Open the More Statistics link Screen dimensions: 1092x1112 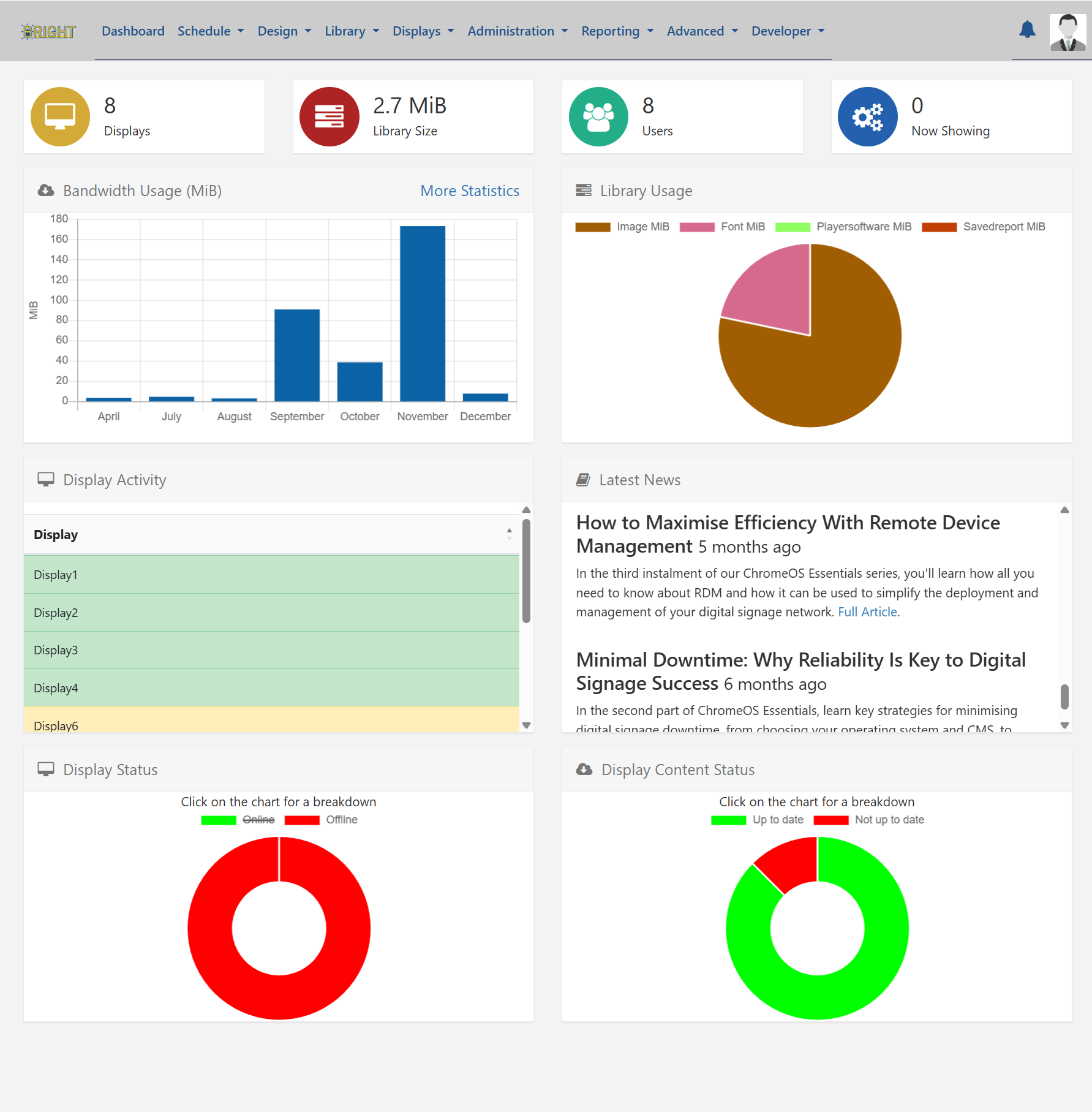click(x=470, y=191)
